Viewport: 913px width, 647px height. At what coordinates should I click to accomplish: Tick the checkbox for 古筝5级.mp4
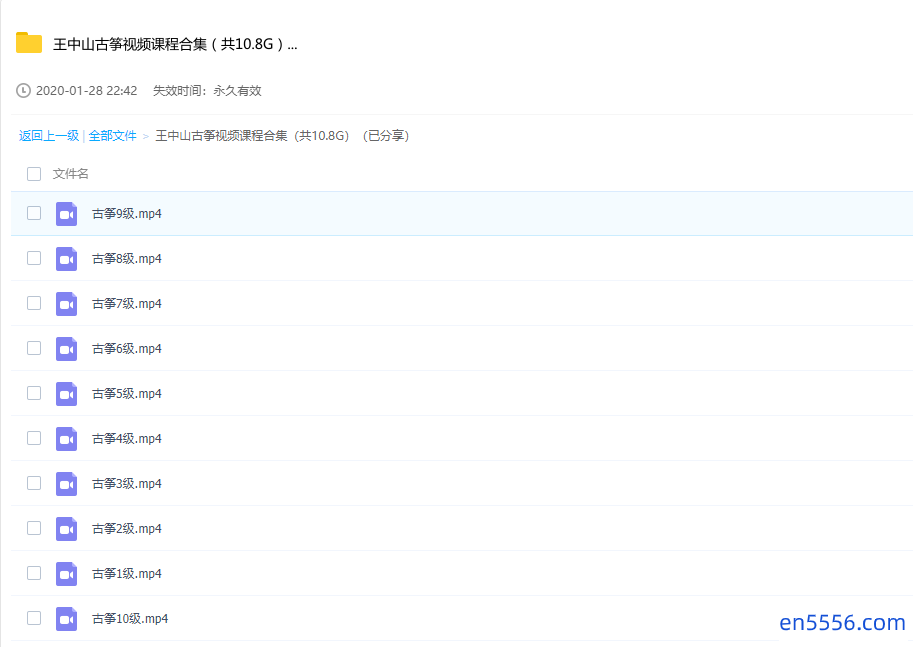tap(34, 393)
